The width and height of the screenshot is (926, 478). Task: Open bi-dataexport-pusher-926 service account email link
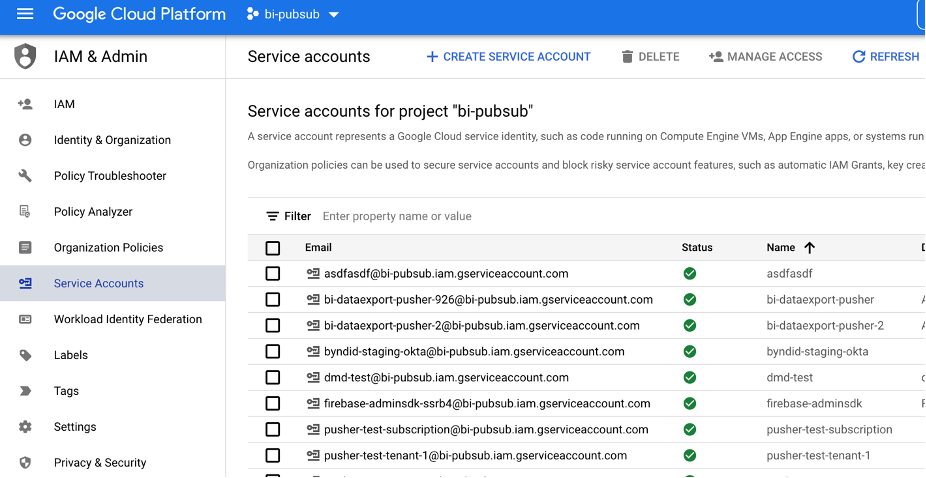(x=488, y=300)
